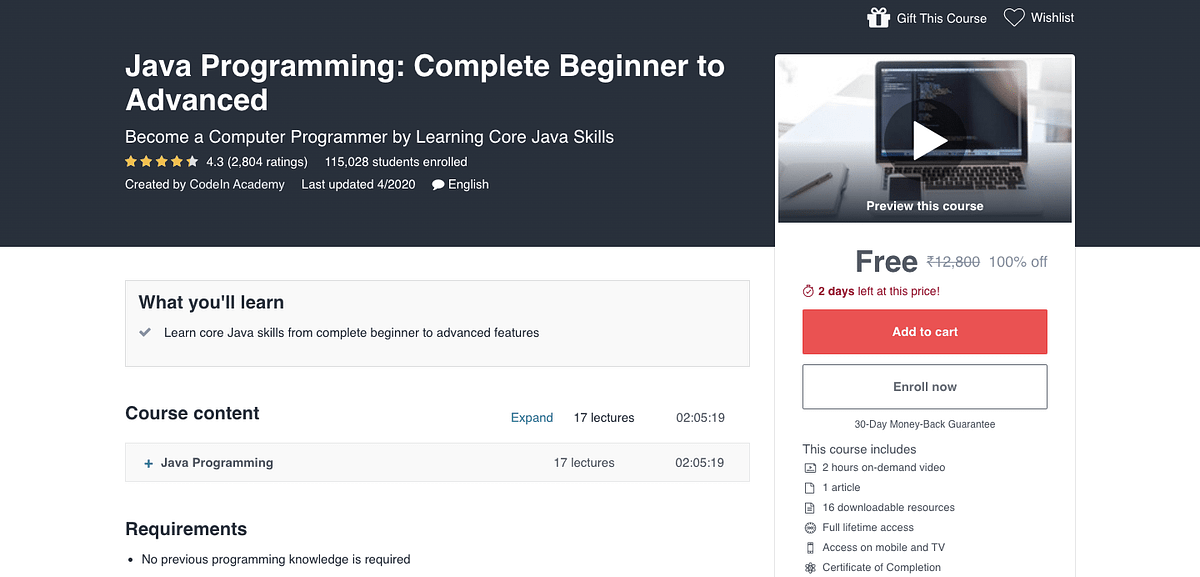The height and width of the screenshot is (577, 1200).
Task: Click the Full lifetime access infinity icon
Action: pyautogui.click(x=809, y=527)
